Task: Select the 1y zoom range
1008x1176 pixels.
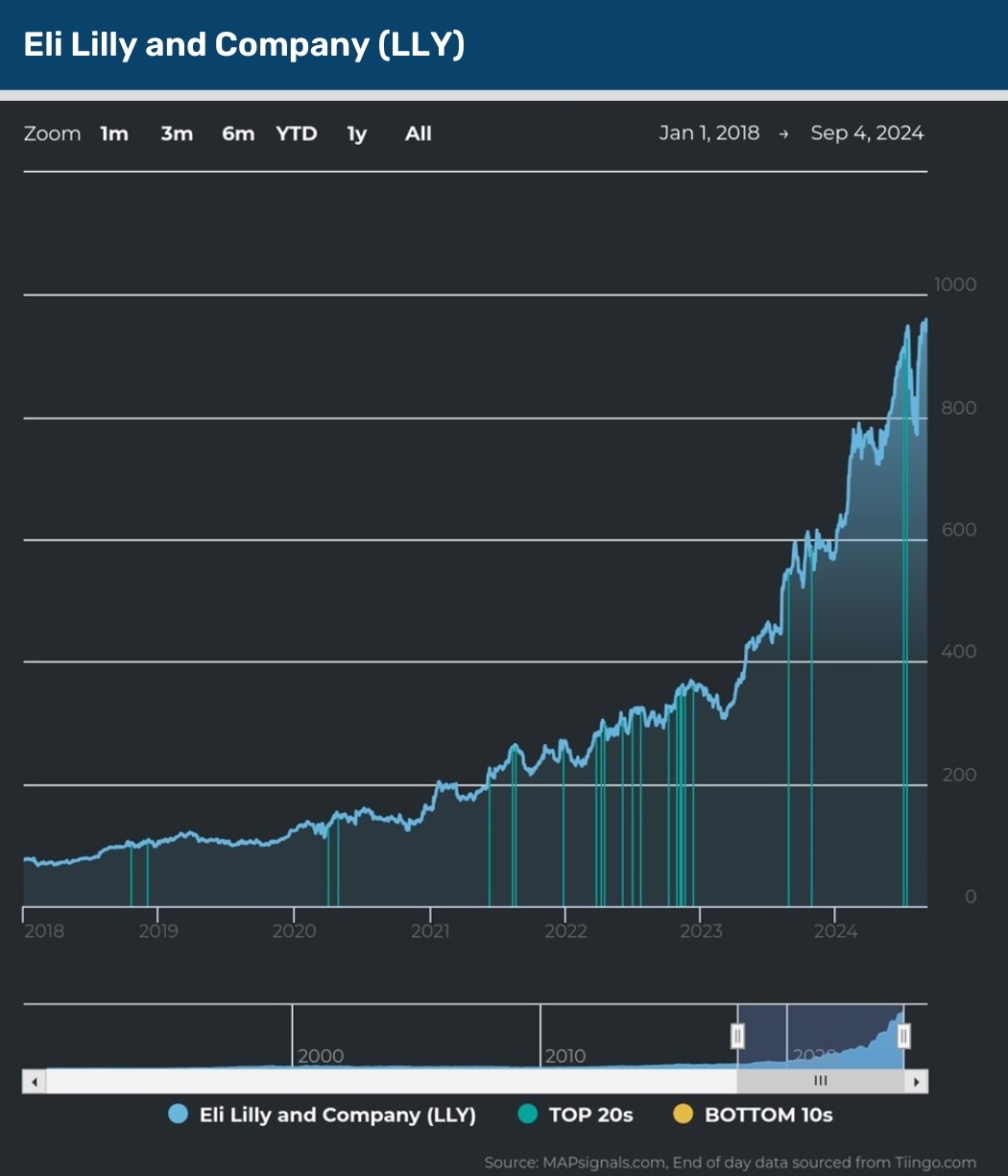Action: 357,133
